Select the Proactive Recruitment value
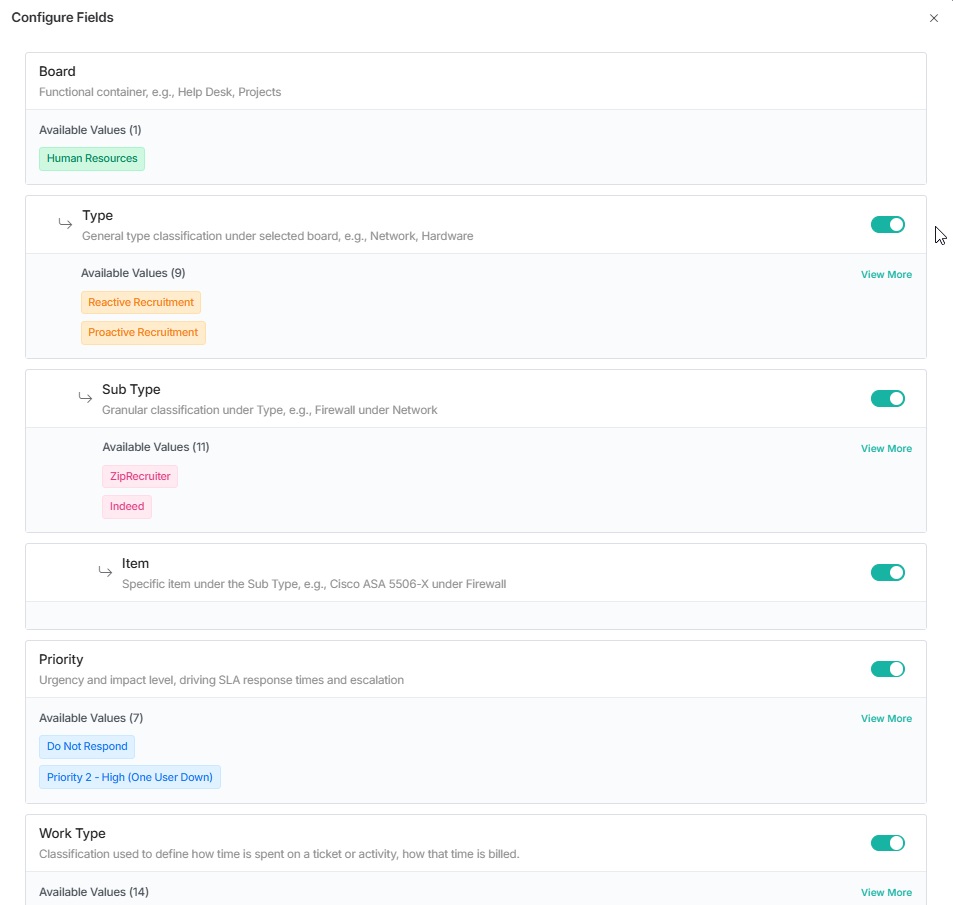The width and height of the screenshot is (953, 905). coord(143,332)
